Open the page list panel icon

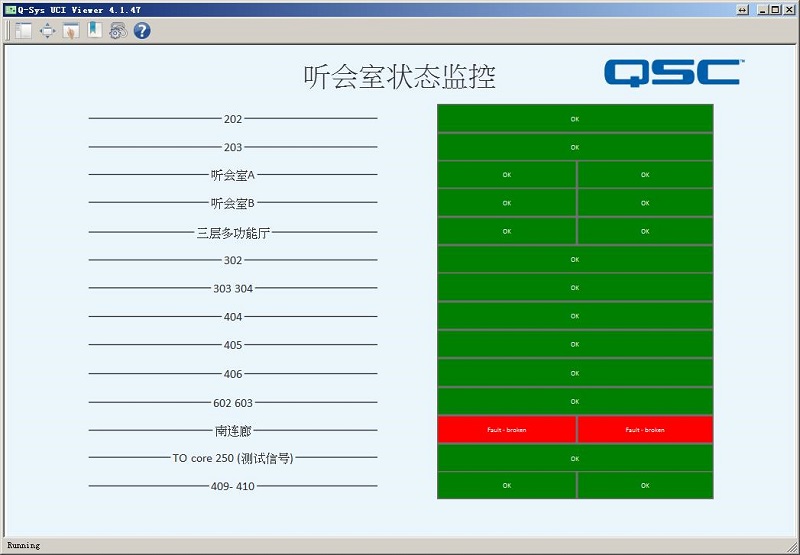[23, 31]
